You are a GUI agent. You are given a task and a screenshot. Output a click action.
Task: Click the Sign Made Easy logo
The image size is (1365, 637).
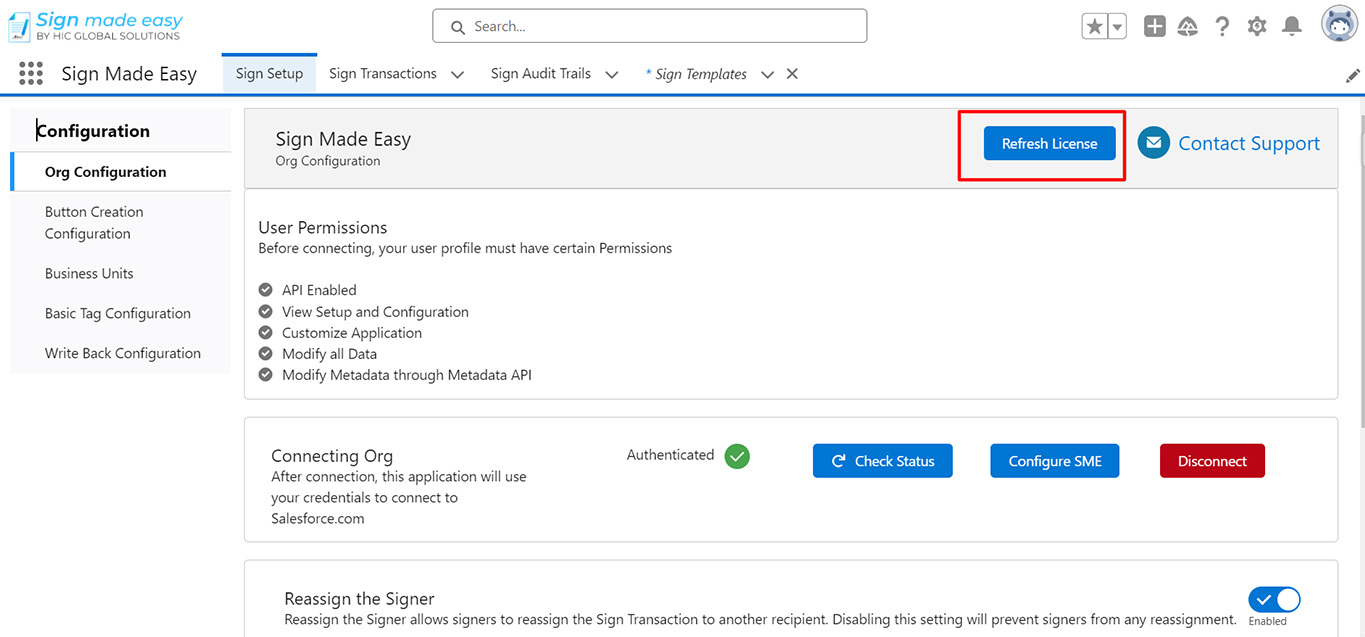tap(95, 26)
